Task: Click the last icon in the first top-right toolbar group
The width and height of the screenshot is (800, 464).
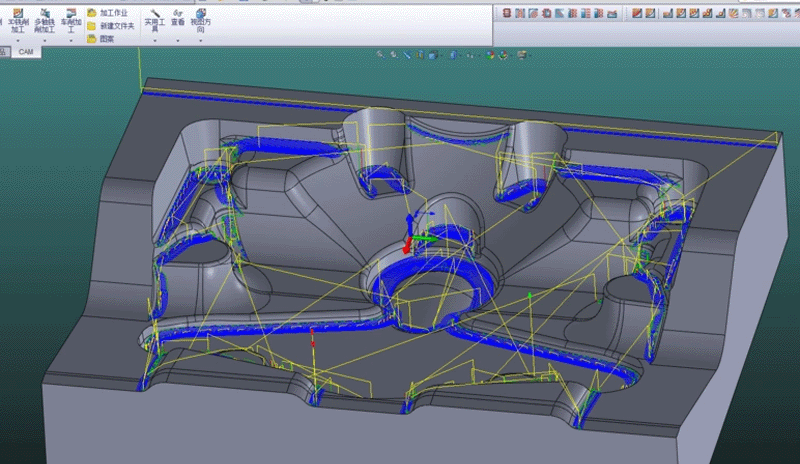Action: (x=612, y=13)
